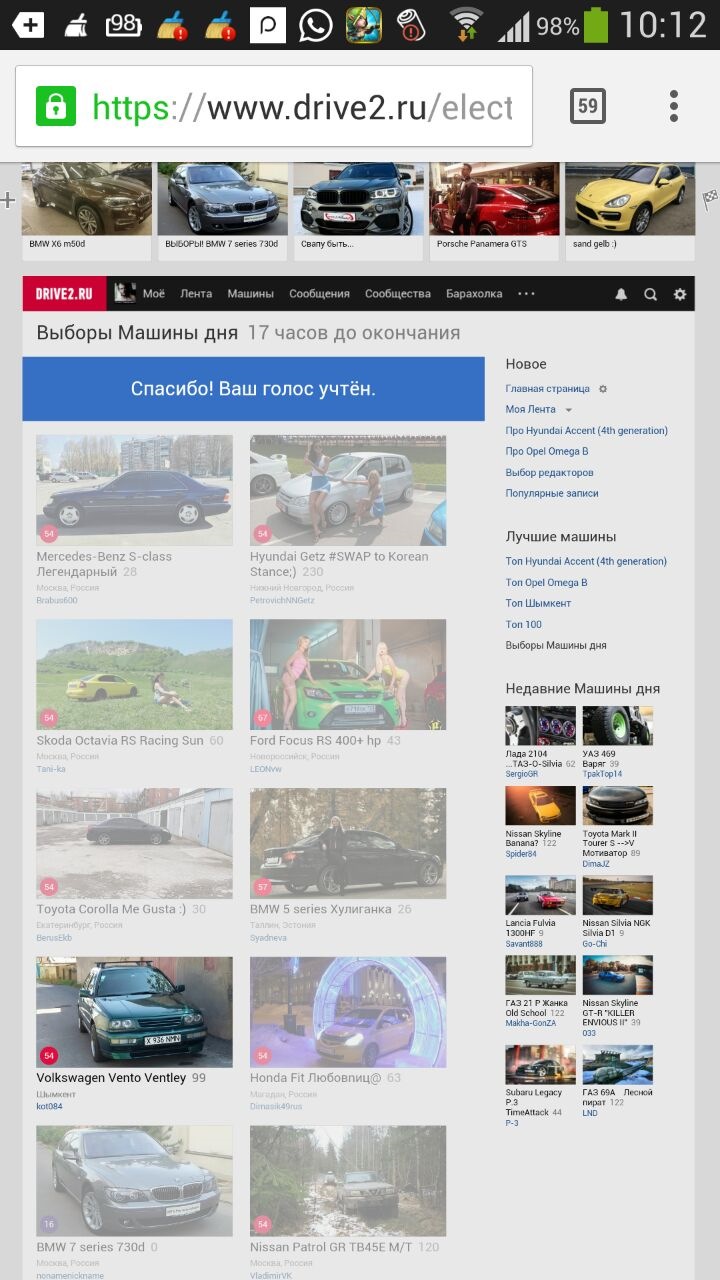Open the browser tabs counter showing 59
This screenshot has height=1280, width=720.
click(x=588, y=106)
